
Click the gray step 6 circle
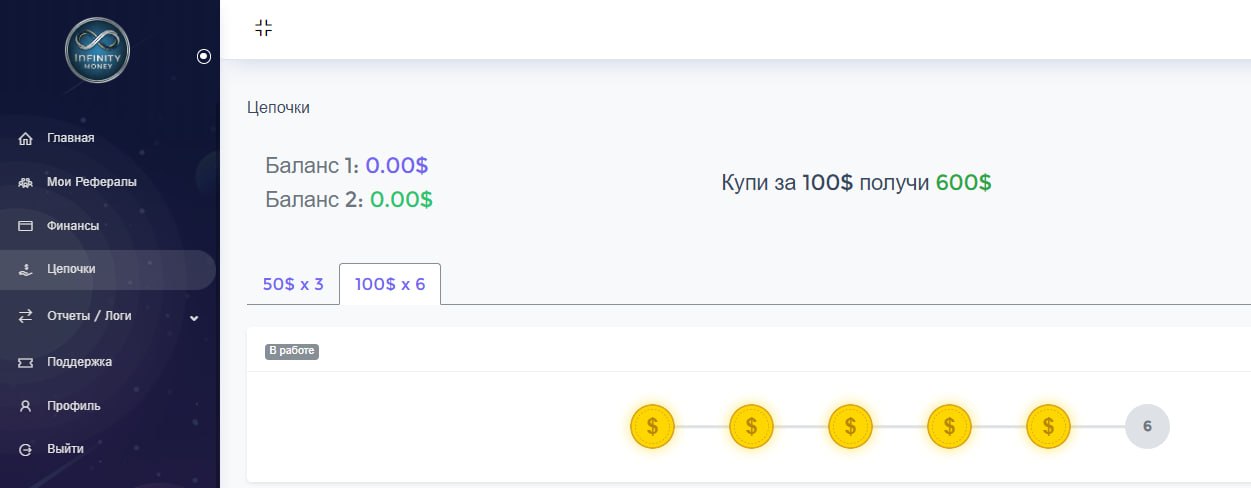1147,426
